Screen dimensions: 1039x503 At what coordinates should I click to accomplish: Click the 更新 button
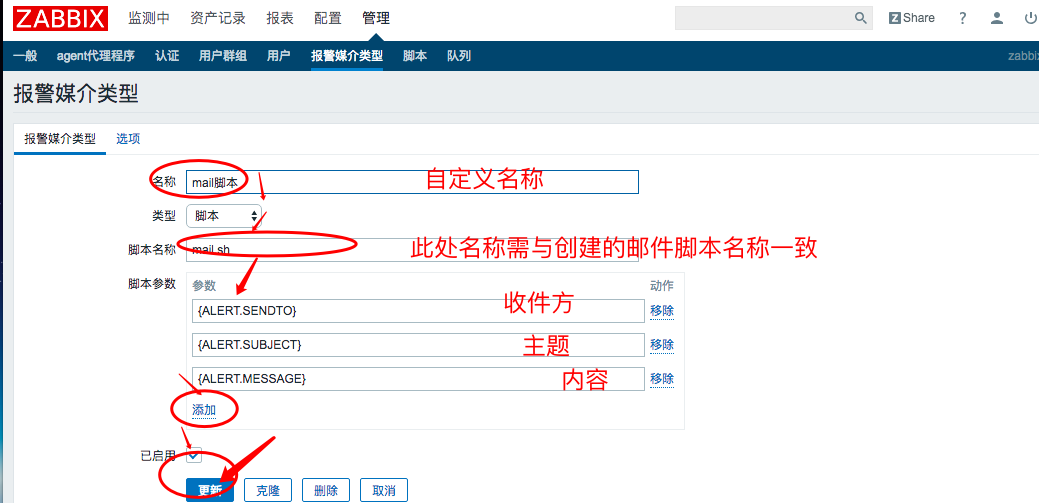point(210,490)
